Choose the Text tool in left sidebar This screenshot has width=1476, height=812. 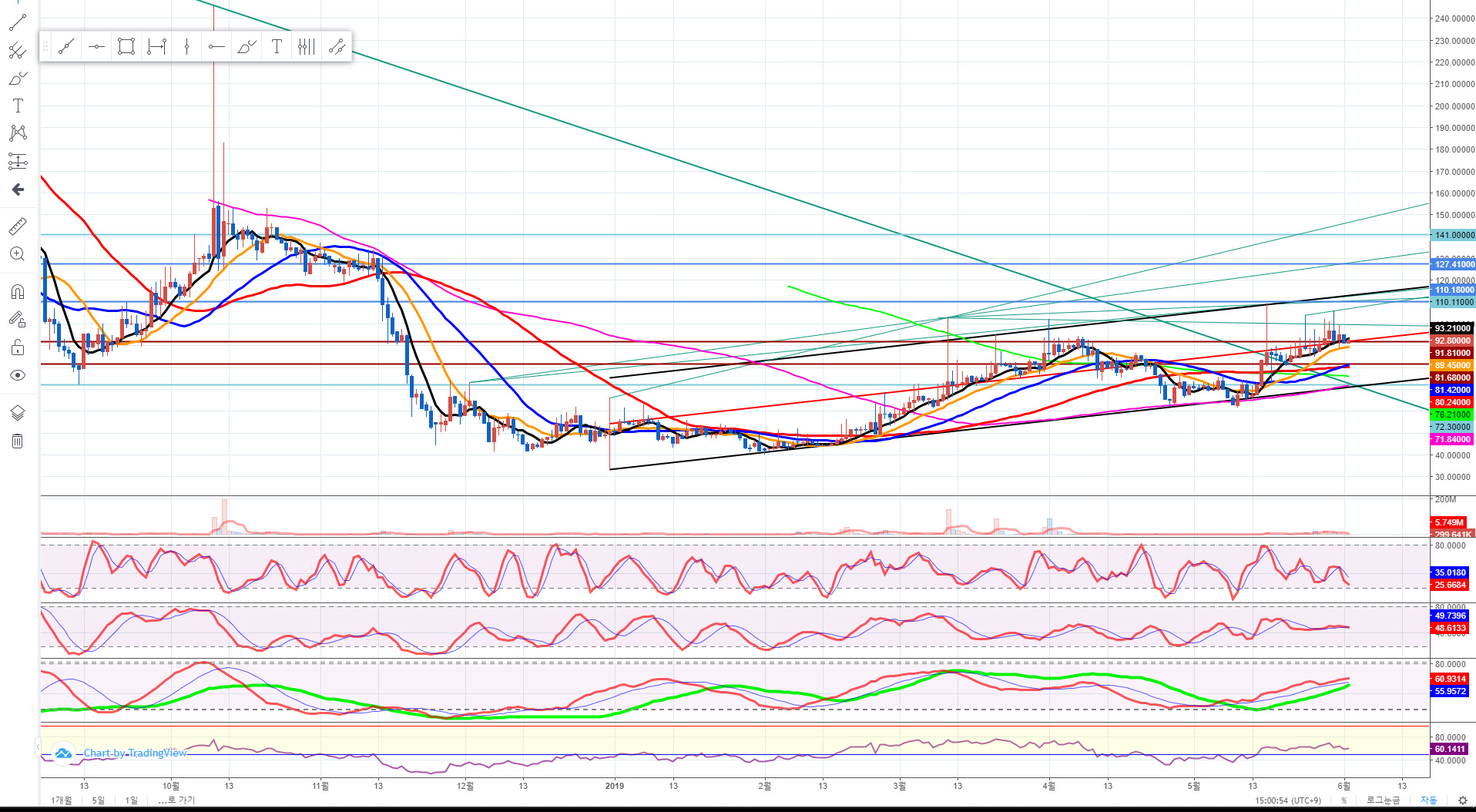[x=18, y=106]
